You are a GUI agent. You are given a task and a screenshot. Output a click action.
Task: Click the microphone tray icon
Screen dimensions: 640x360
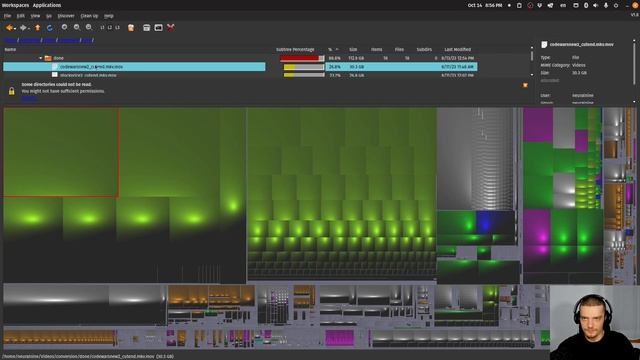click(606, 5)
